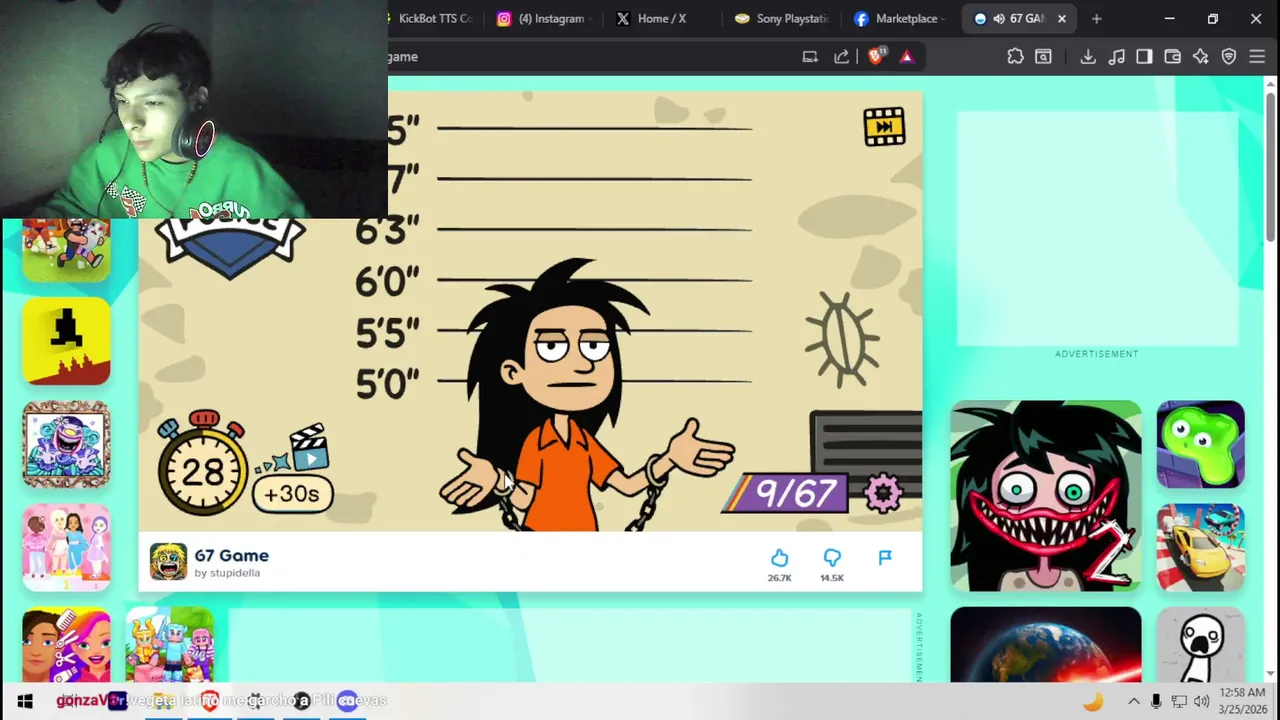Open the extensions puzzle icon
Image resolution: width=1280 pixels, height=720 pixels.
pyautogui.click(x=1015, y=57)
